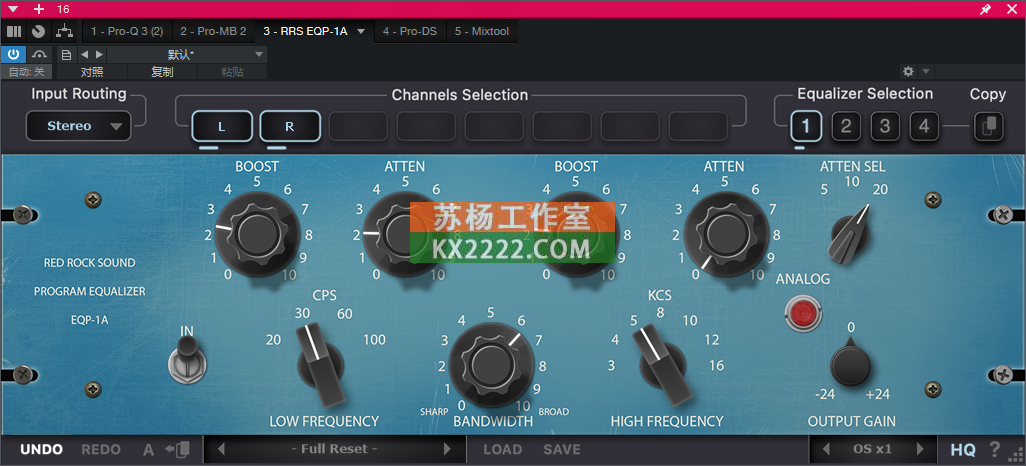The width and height of the screenshot is (1026, 466).
Task: Click the 复制 copy button
Action: point(162,72)
